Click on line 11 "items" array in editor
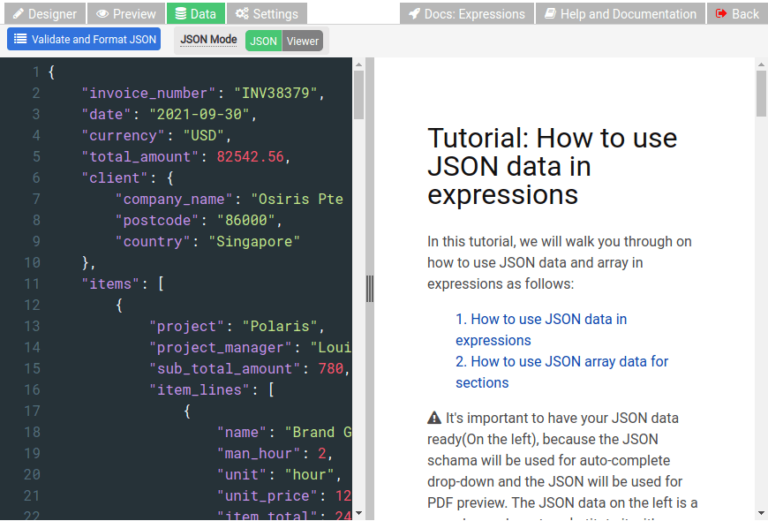Viewport: 768px width, 521px height. tap(106, 283)
